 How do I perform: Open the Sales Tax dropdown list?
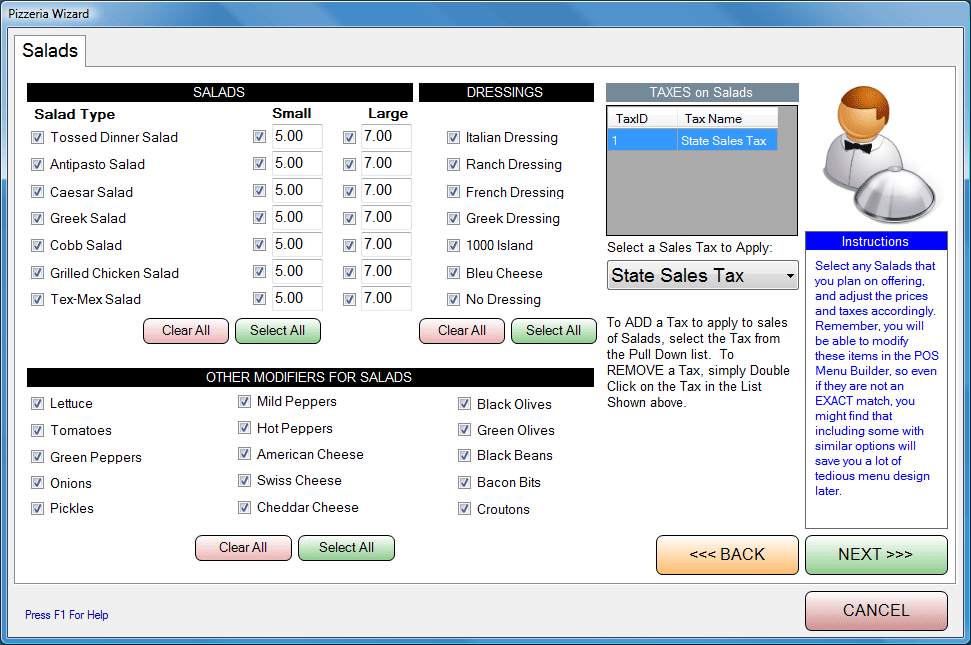(x=790, y=275)
